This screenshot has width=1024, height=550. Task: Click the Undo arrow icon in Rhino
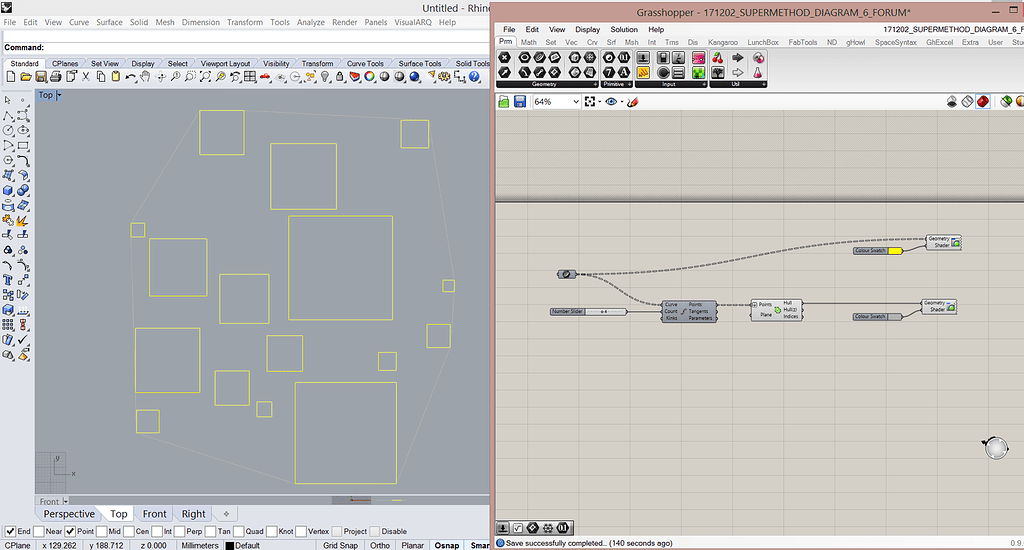(131, 77)
